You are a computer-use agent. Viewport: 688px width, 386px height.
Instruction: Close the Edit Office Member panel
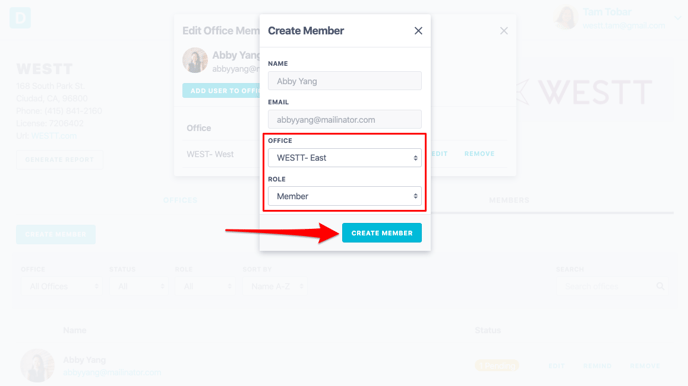504,31
